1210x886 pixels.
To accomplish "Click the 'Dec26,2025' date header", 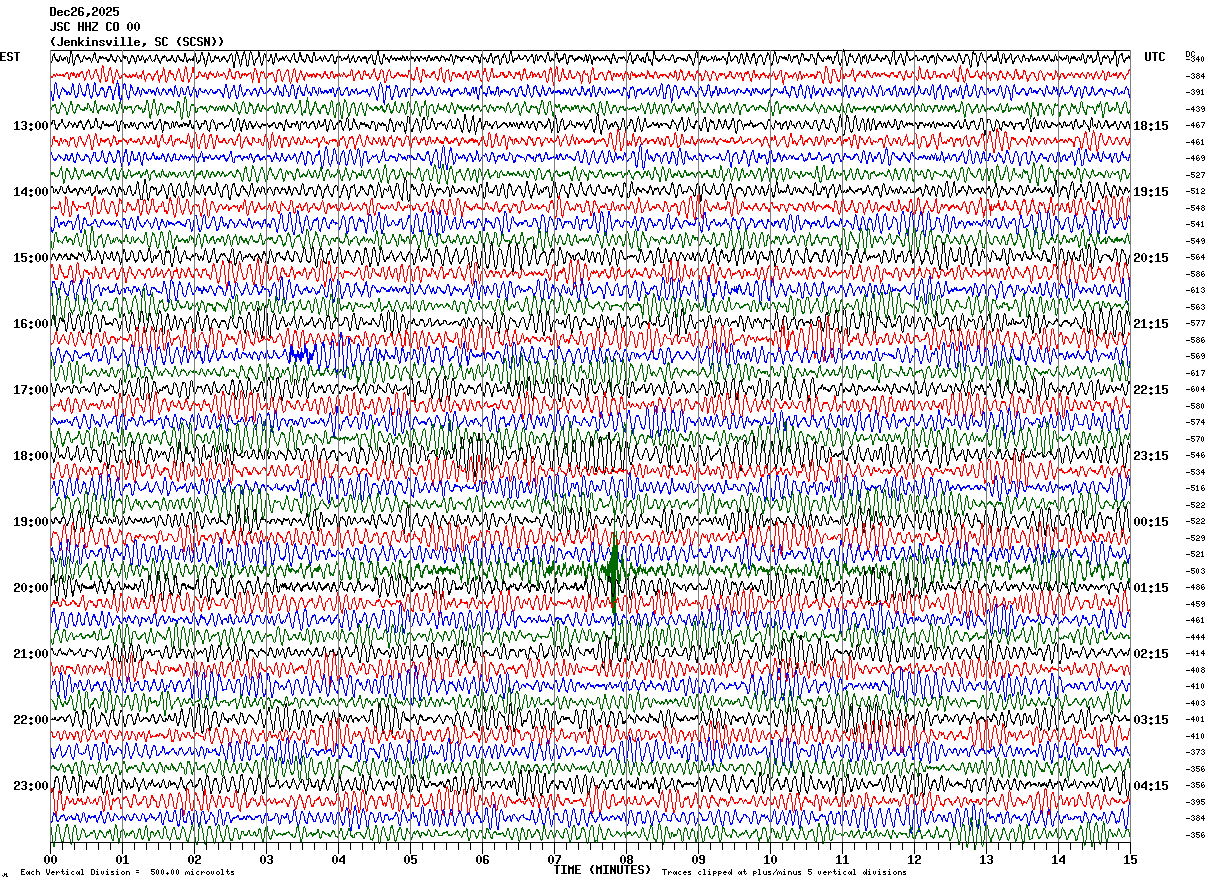I will click(x=84, y=12).
